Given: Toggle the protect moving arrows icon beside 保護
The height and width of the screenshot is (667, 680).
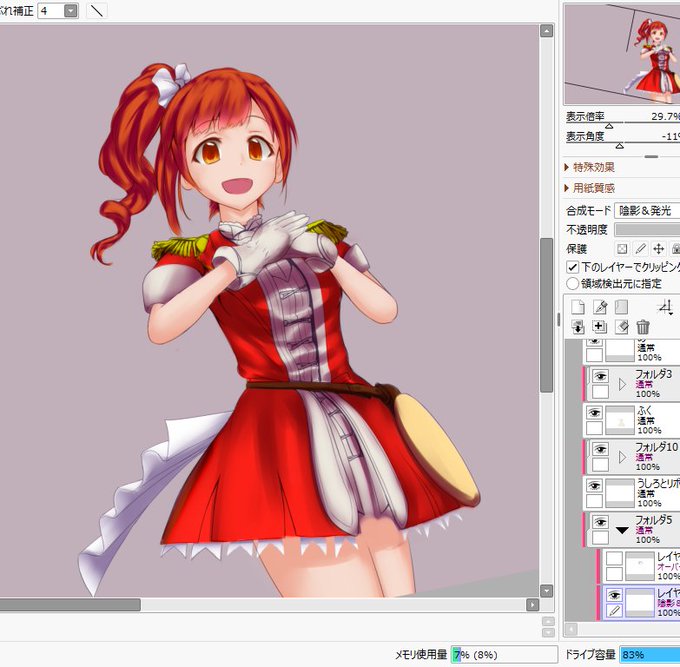Looking at the screenshot, I should click(x=658, y=249).
